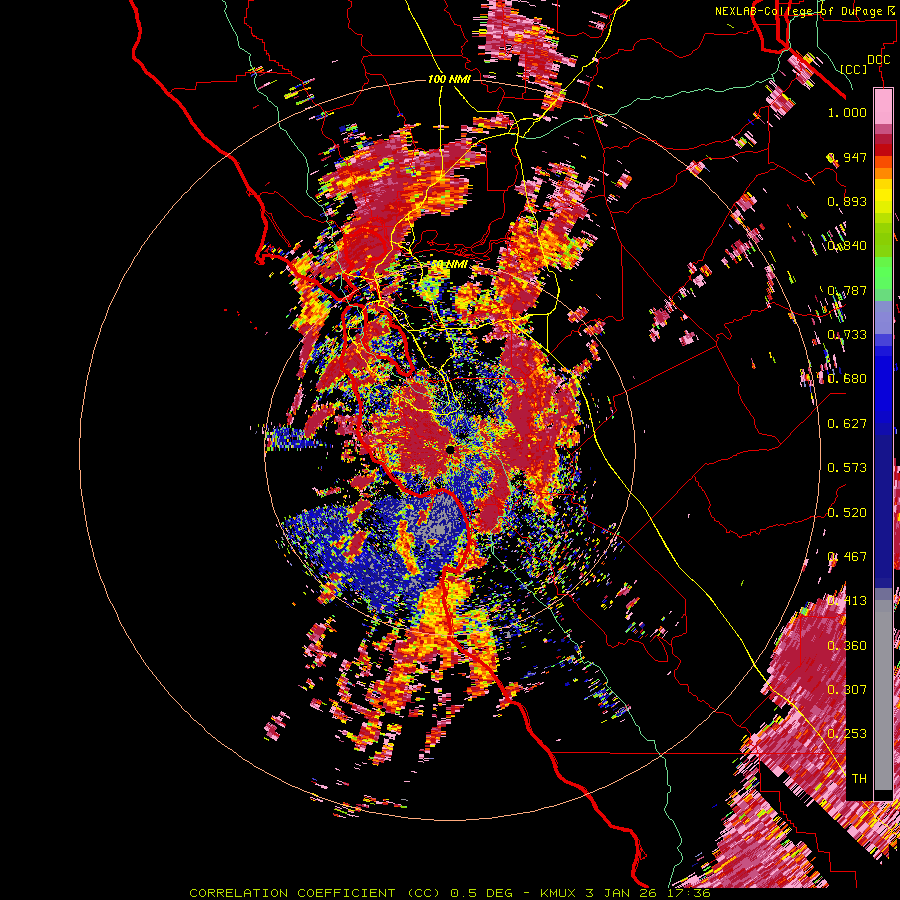Select the 0.253 scale value
900x900 pixels.
[847, 734]
